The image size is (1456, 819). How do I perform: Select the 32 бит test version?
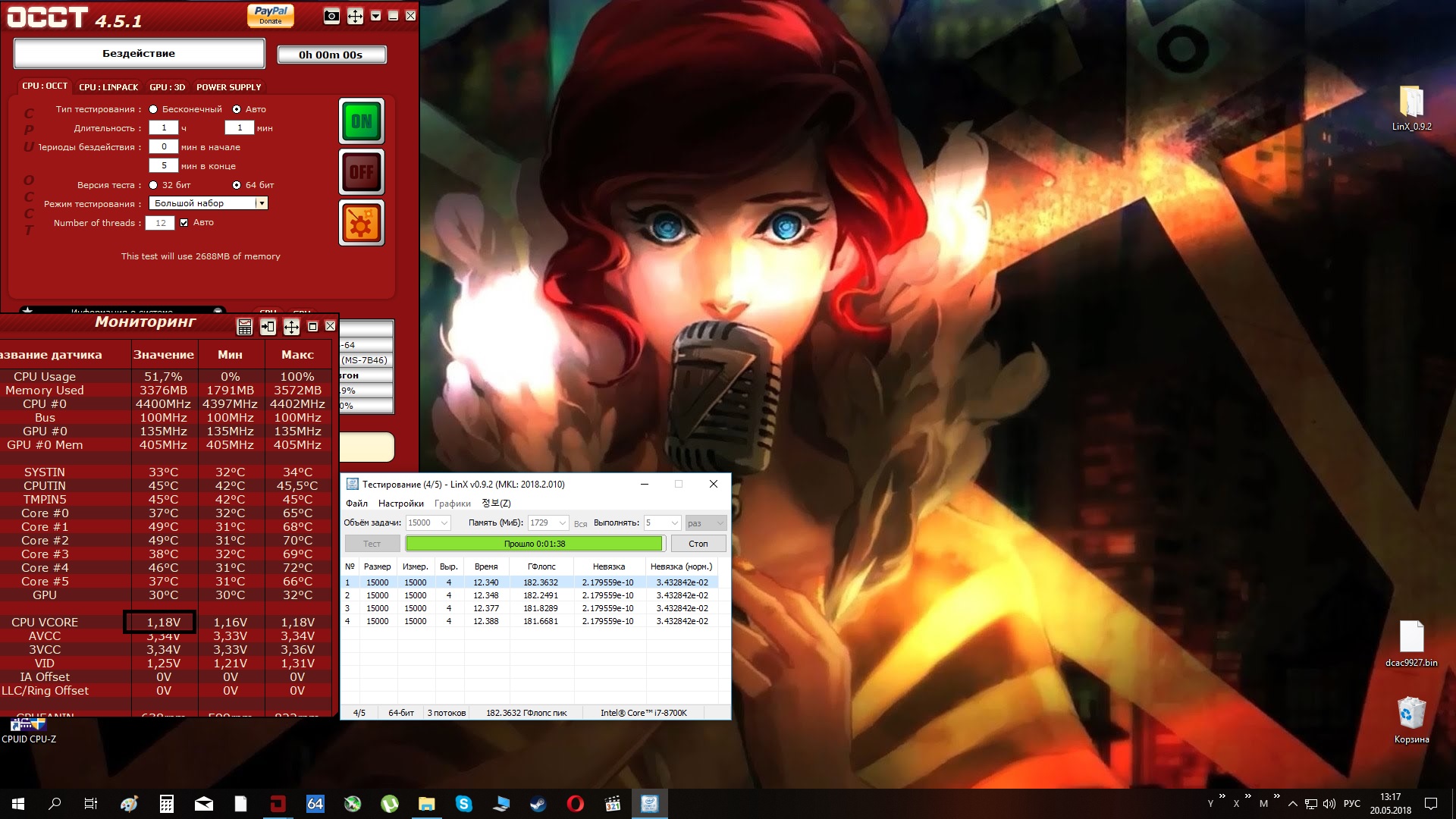coord(154,185)
